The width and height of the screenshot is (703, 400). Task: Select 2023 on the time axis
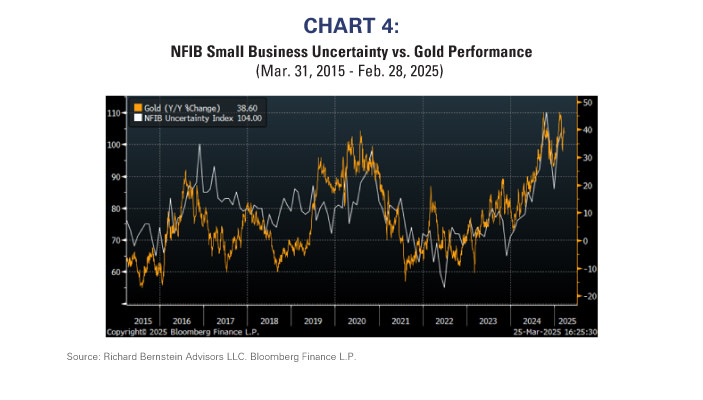click(488, 319)
